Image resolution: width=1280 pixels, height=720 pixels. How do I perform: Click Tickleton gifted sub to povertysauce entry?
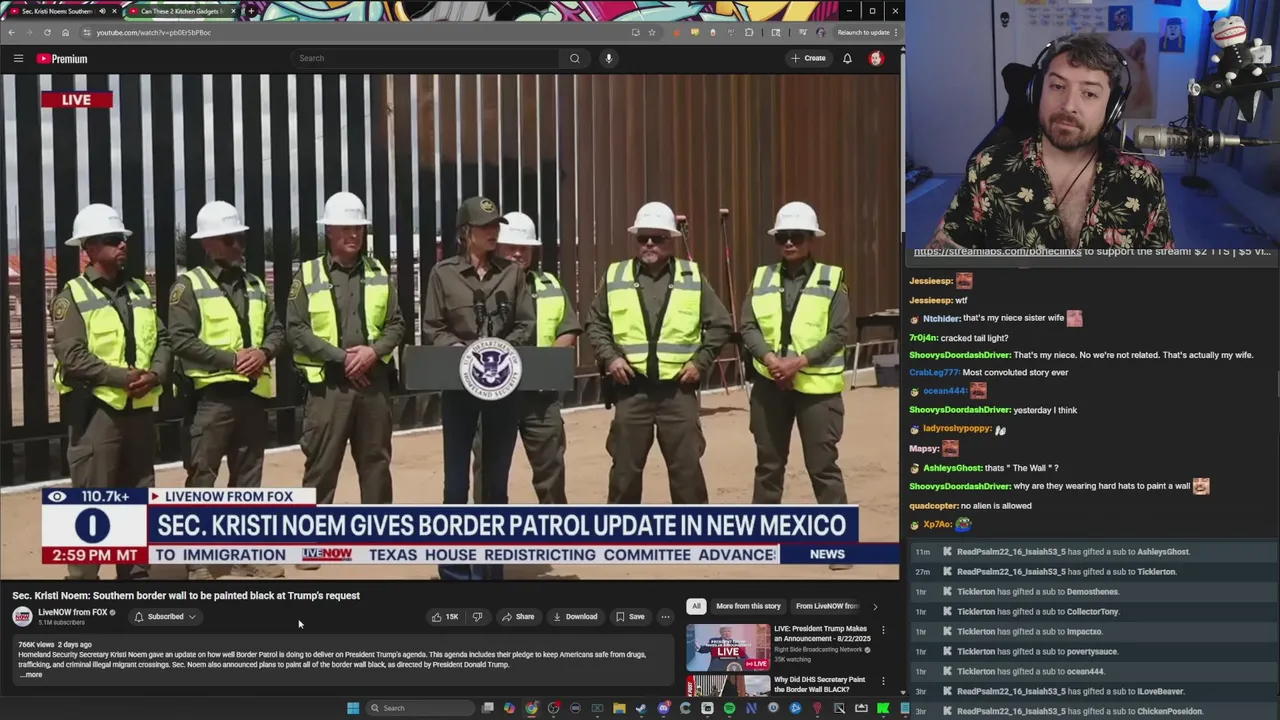coord(1092,651)
